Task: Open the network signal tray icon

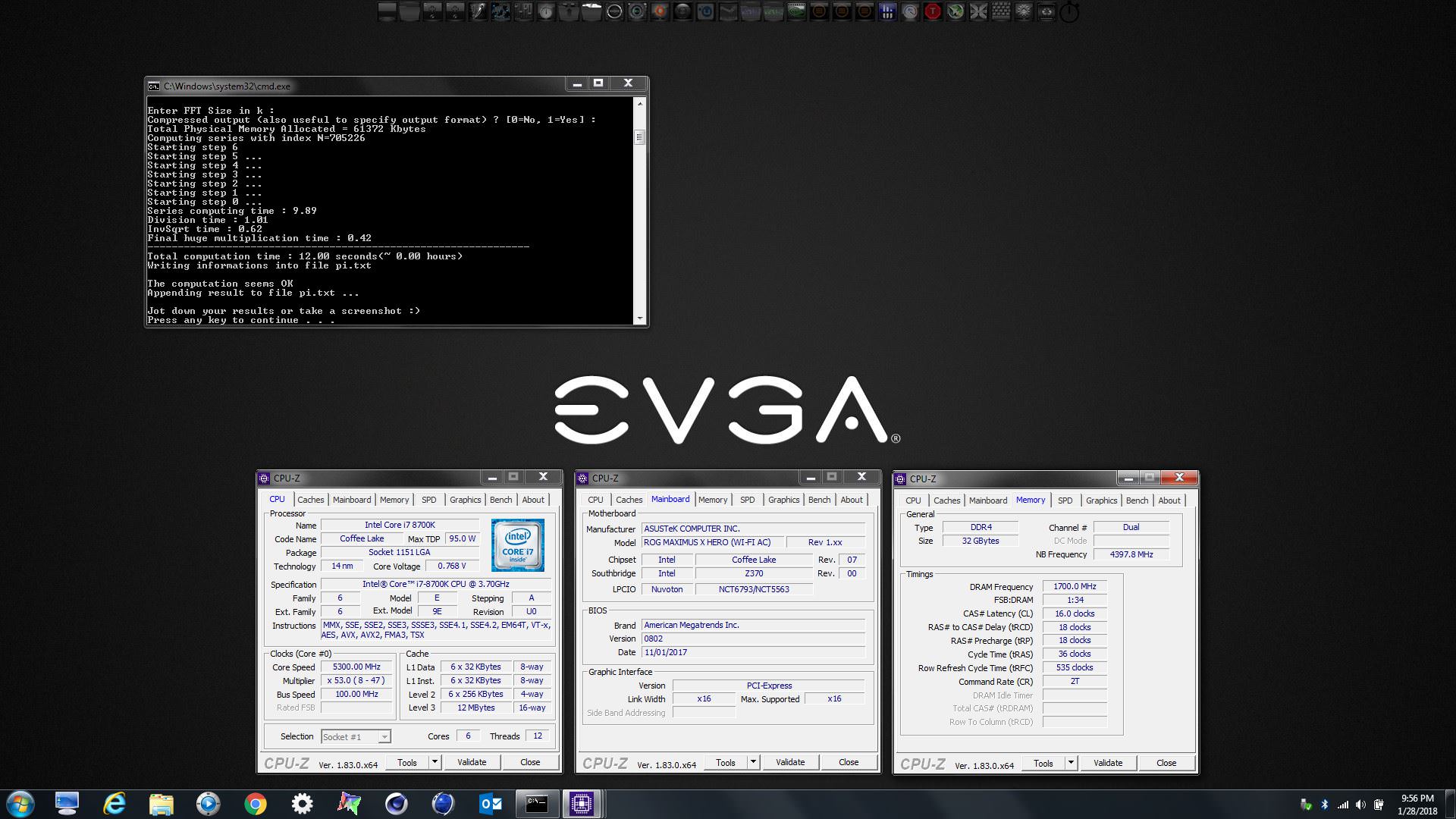Action: tap(1343, 805)
